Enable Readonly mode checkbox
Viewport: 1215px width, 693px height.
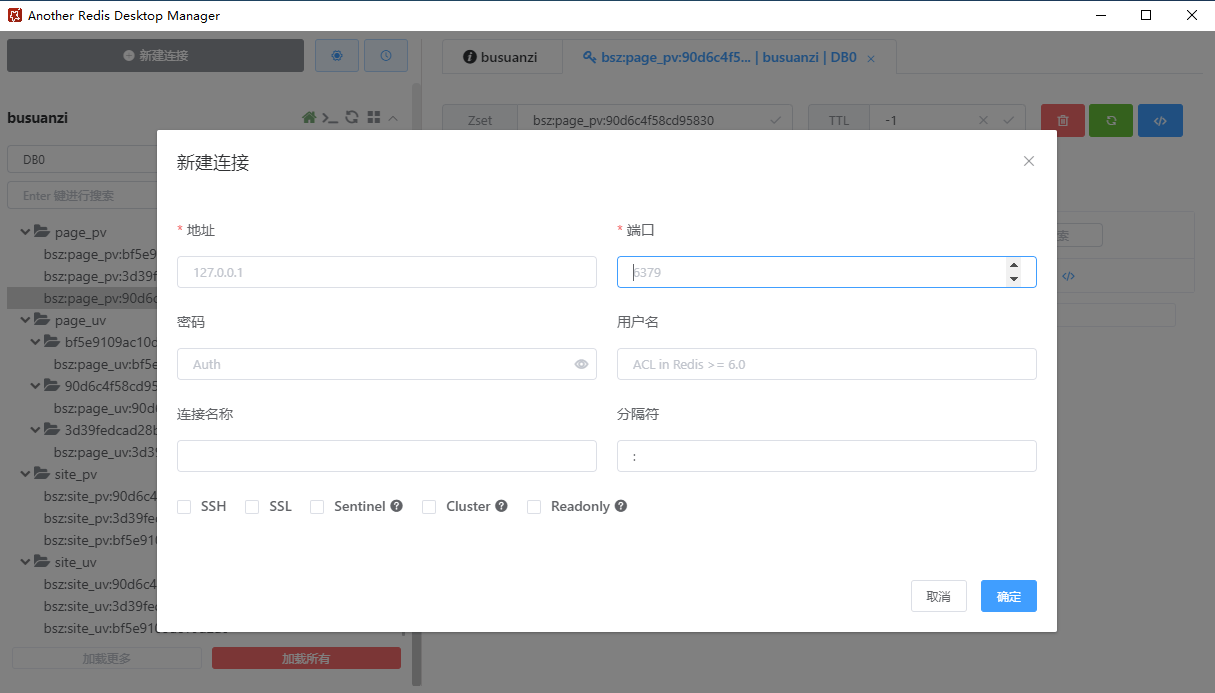tap(533, 506)
